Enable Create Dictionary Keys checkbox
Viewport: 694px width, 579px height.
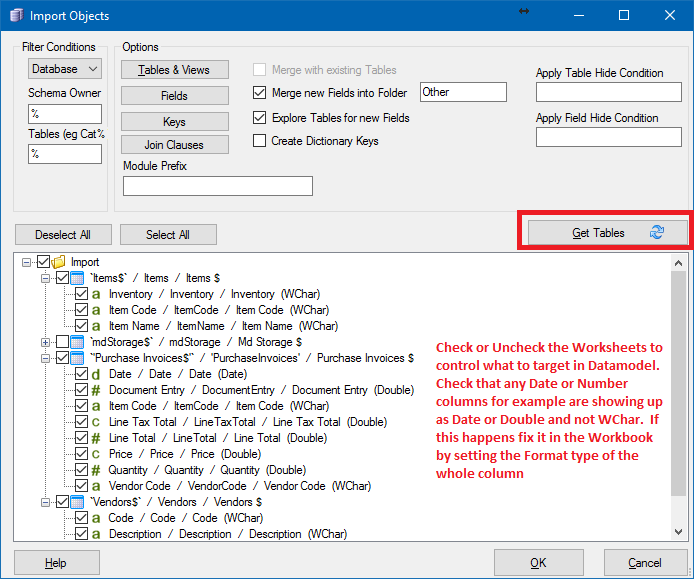pos(259,141)
